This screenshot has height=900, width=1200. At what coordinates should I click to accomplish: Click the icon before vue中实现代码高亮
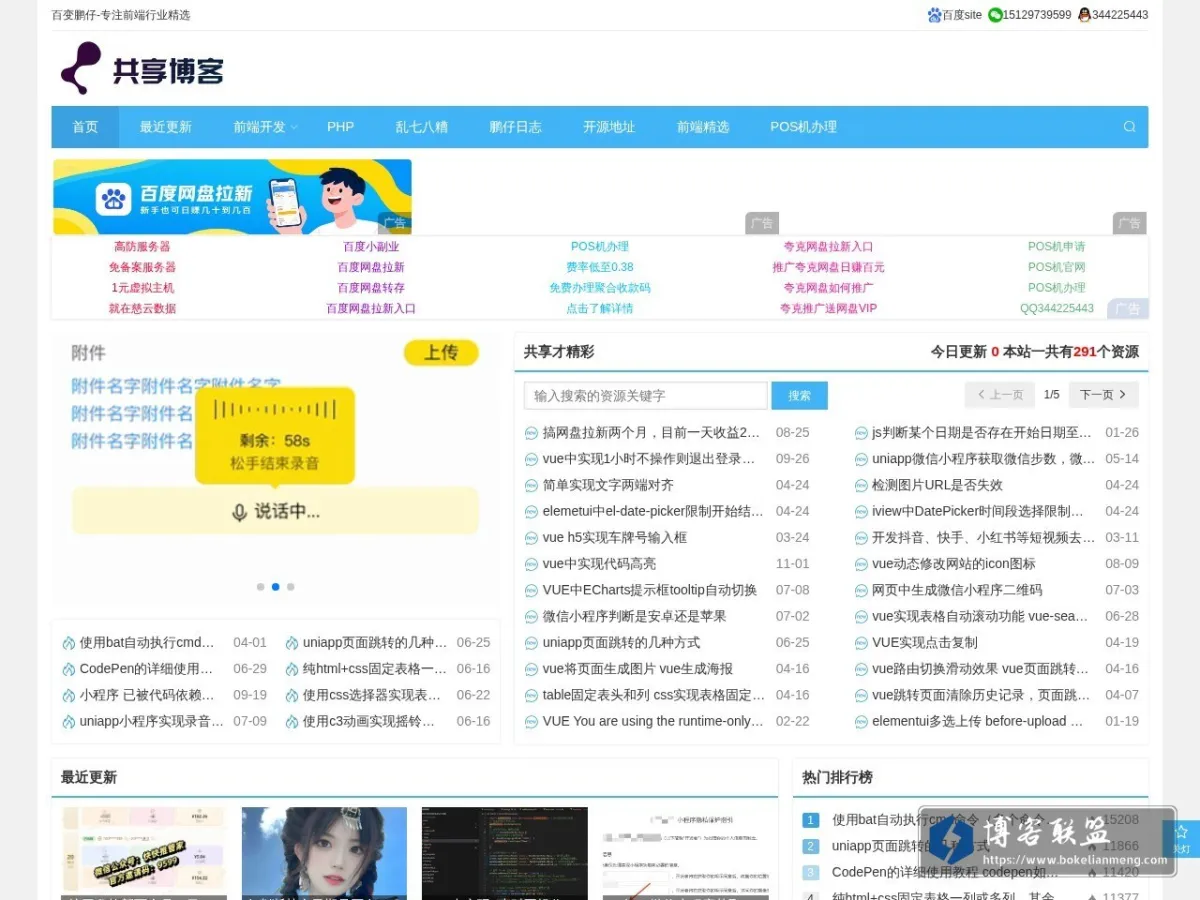click(x=532, y=564)
